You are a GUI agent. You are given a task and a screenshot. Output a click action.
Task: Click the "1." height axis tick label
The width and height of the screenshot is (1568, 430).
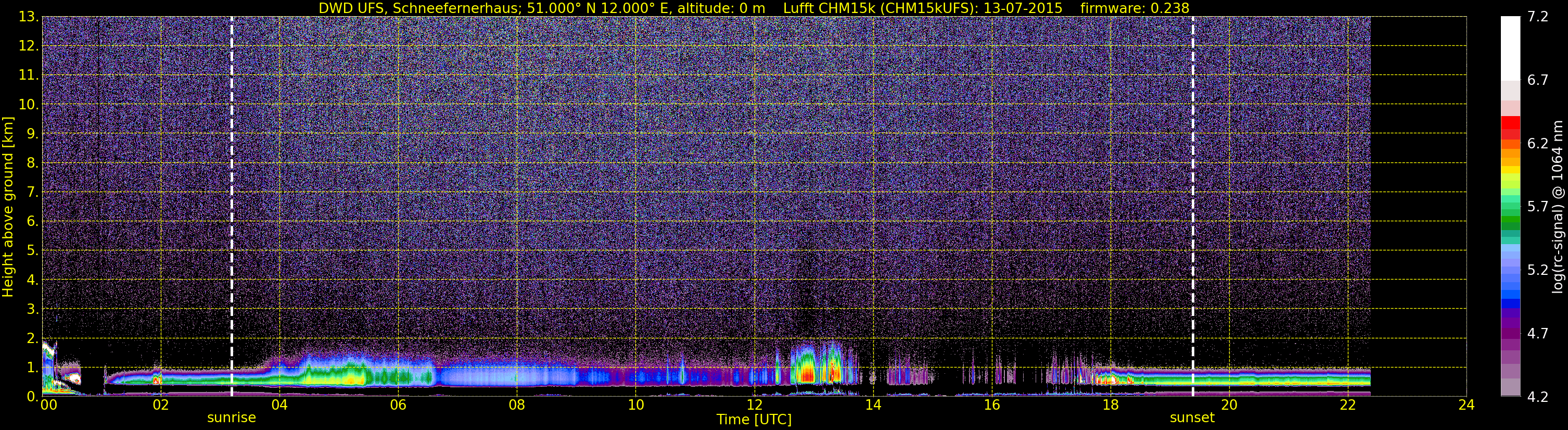pos(32,368)
